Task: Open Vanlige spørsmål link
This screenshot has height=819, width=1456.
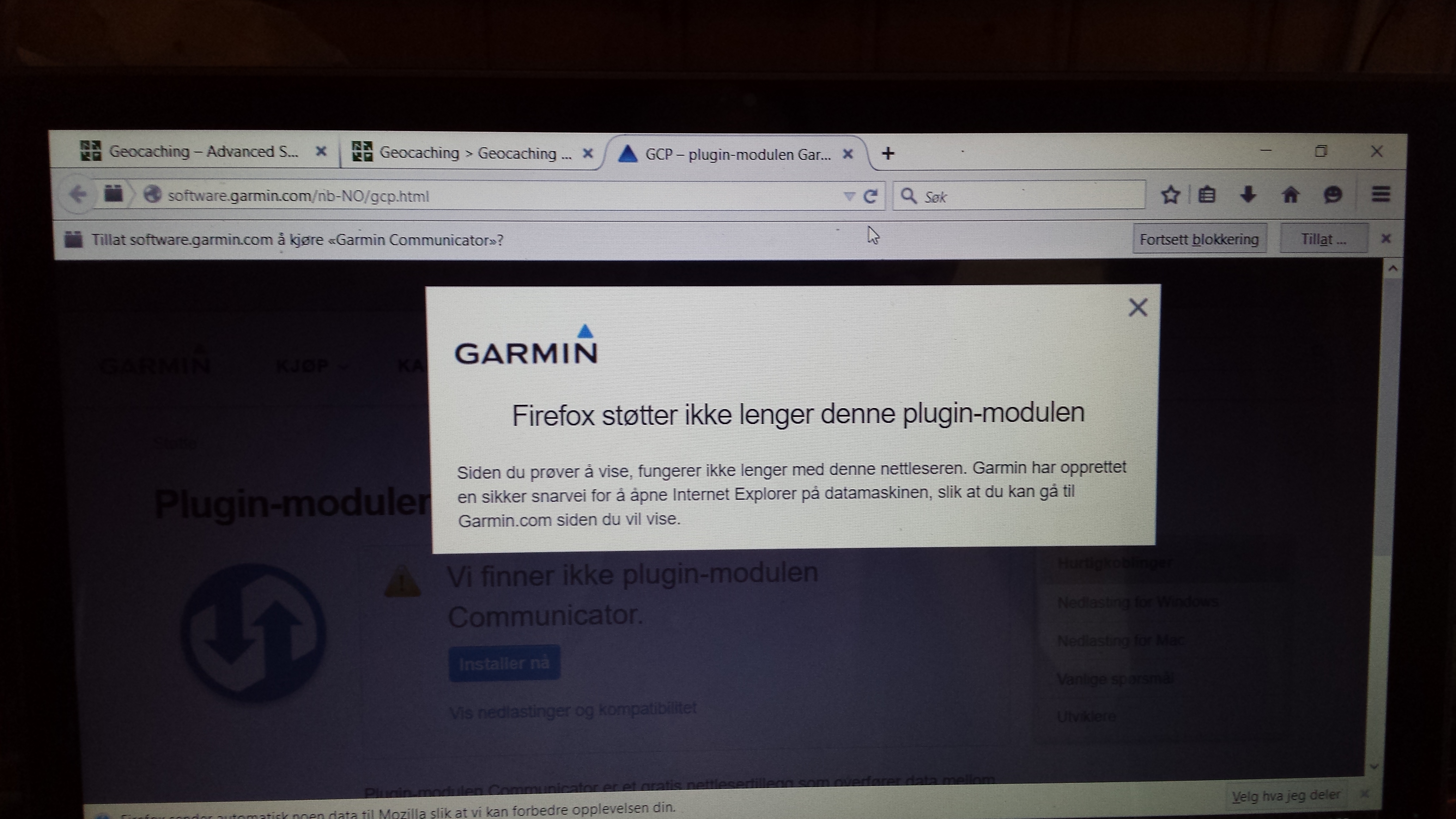Action: click(x=1115, y=678)
